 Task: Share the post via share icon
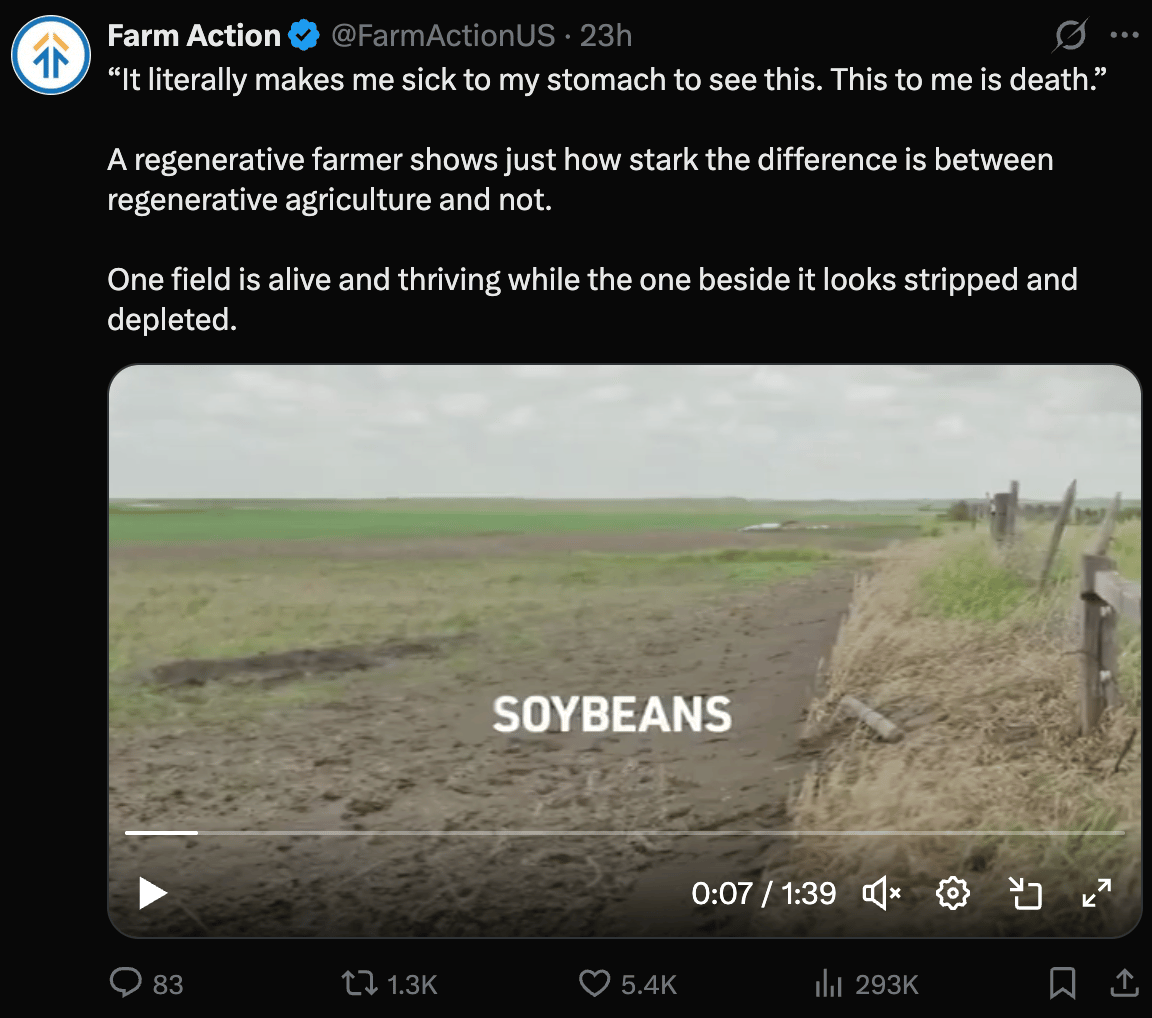(x=1124, y=983)
